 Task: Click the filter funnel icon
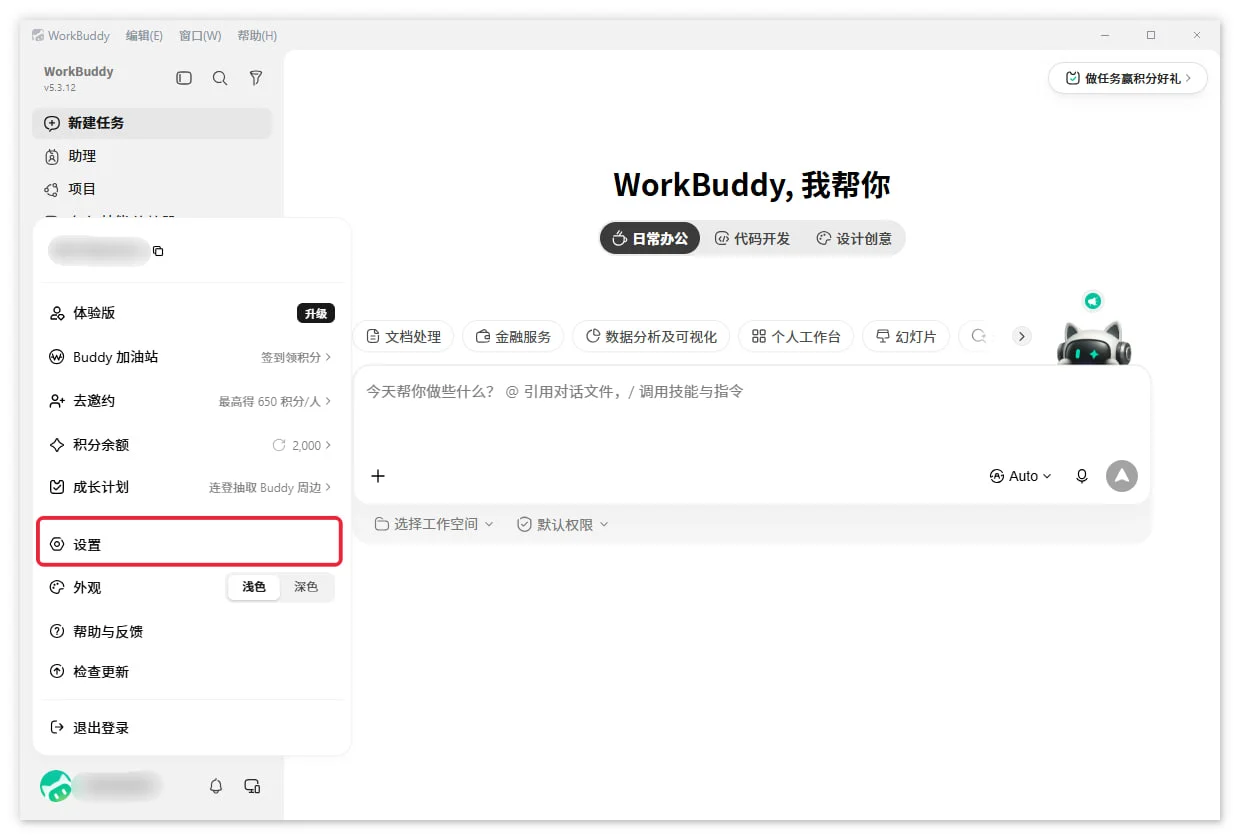(256, 78)
